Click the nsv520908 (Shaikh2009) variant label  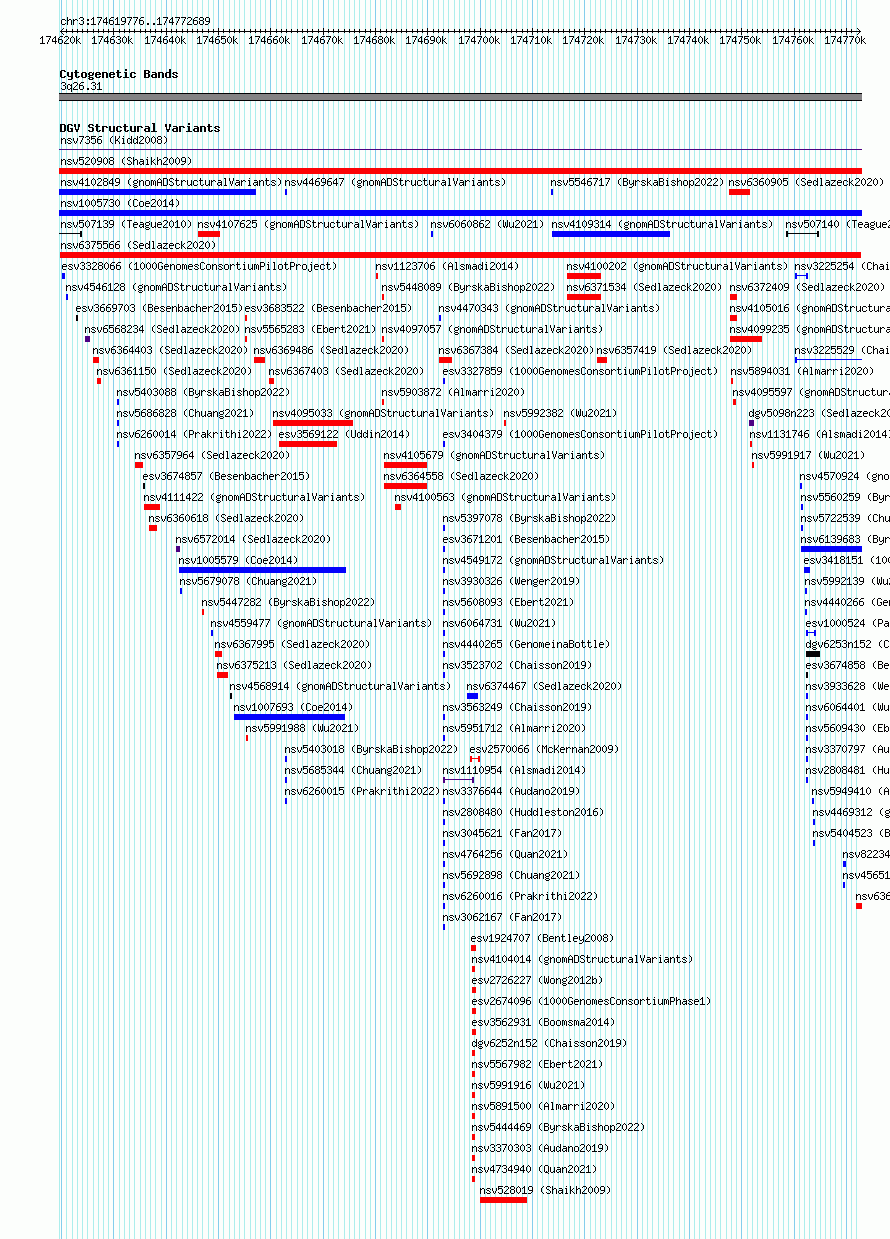[x=126, y=161]
